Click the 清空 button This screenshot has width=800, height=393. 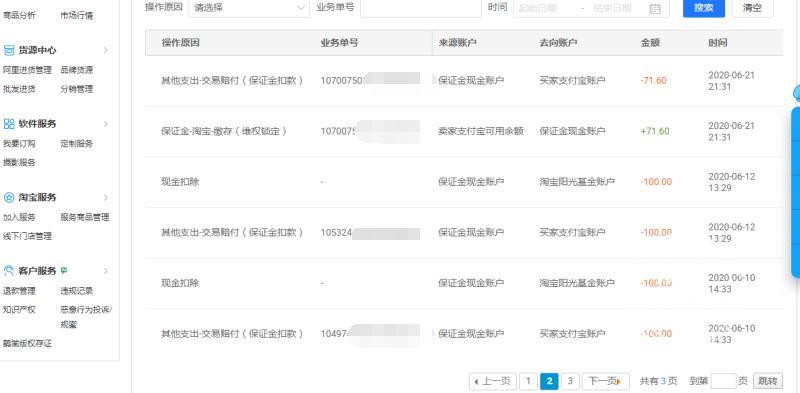click(753, 8)
